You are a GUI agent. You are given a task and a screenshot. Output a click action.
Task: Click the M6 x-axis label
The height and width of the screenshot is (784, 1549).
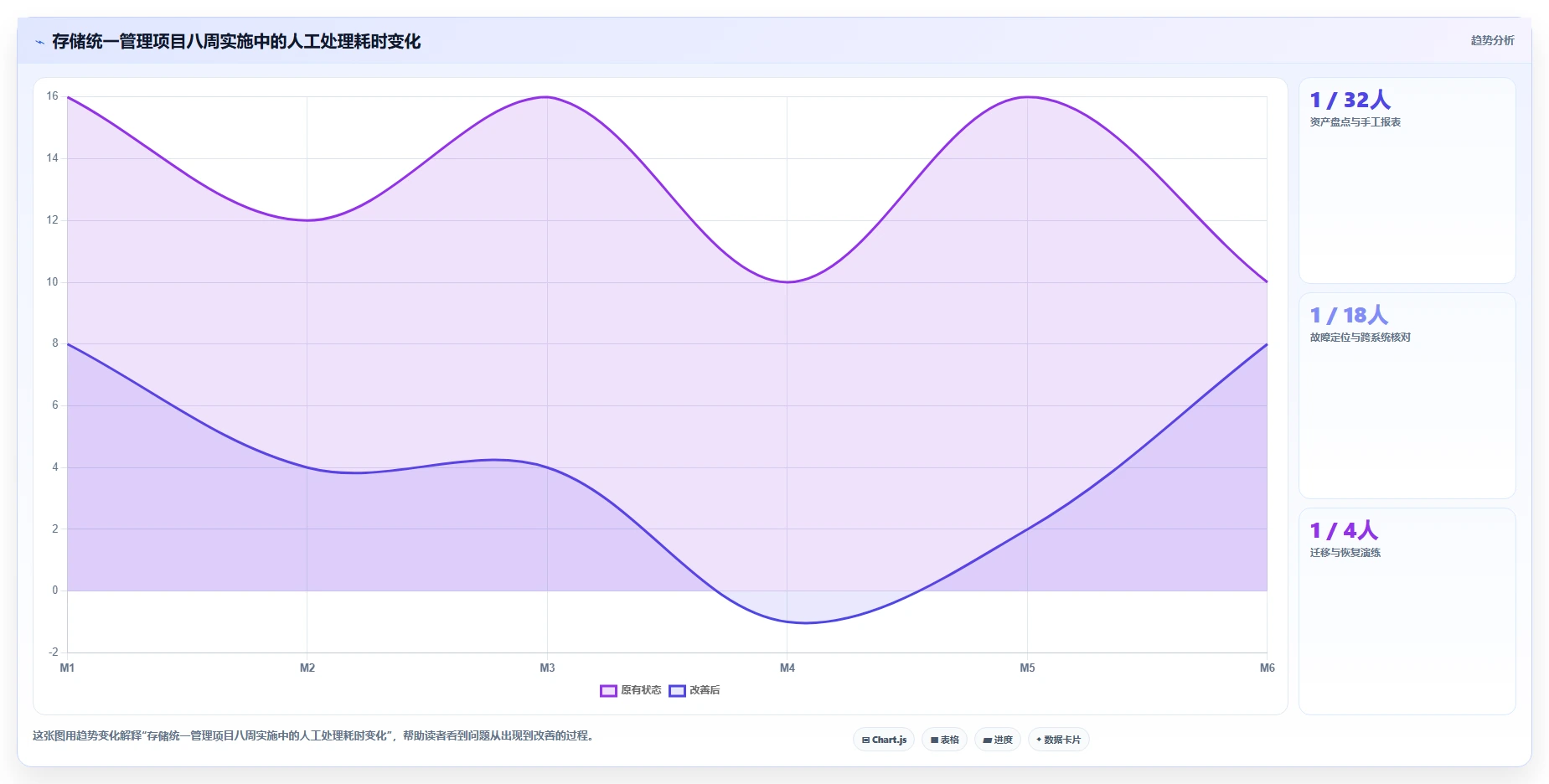(x=1267, y=668)
